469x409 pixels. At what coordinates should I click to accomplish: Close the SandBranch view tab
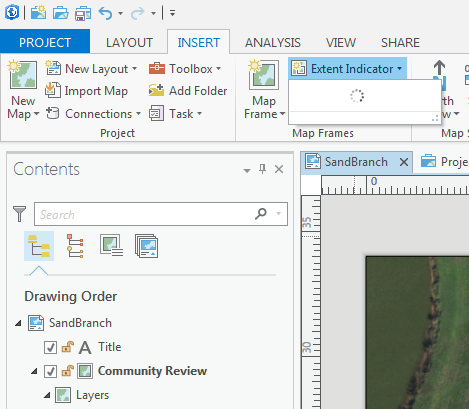404,162
